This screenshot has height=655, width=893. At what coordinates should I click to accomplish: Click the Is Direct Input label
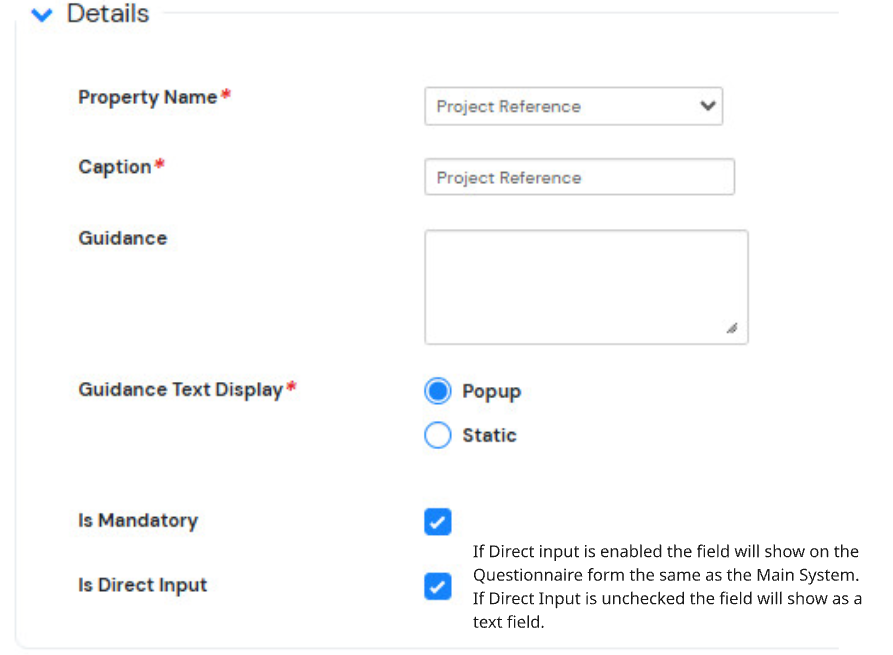pos(142,586)
